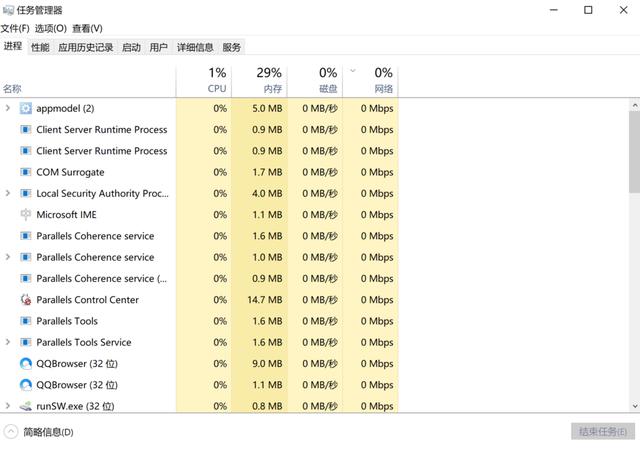Minimize the Task Manager window
The image size is (640, 449).
[553, 10]
